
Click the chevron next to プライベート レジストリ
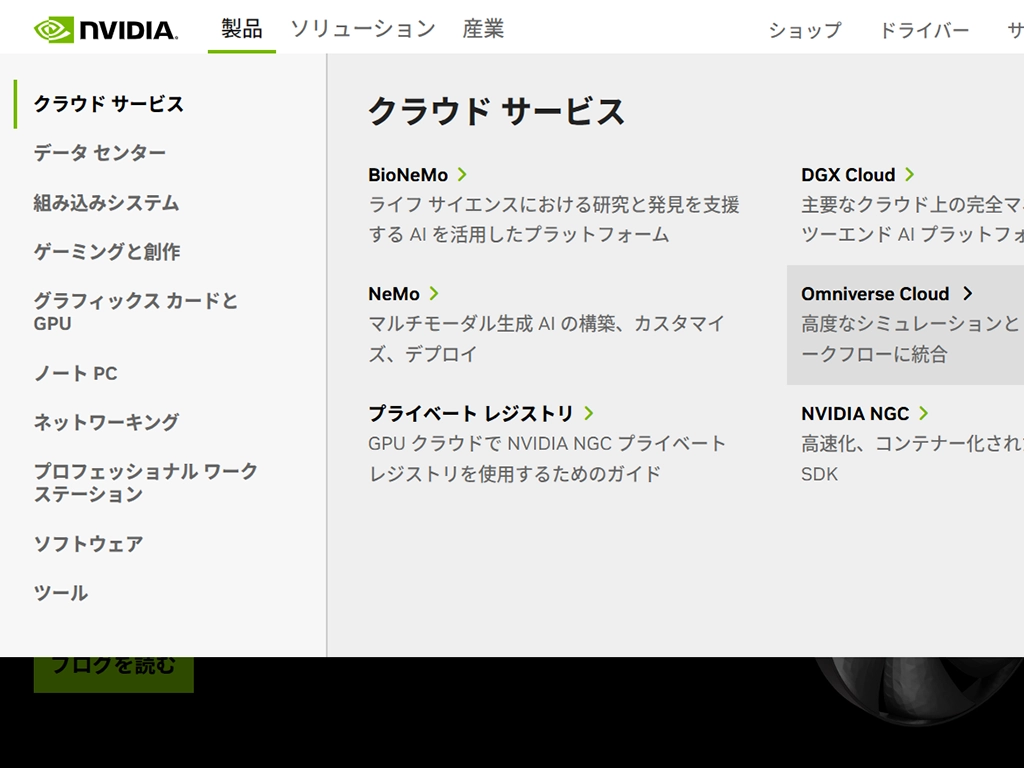(x=588, y=413)
